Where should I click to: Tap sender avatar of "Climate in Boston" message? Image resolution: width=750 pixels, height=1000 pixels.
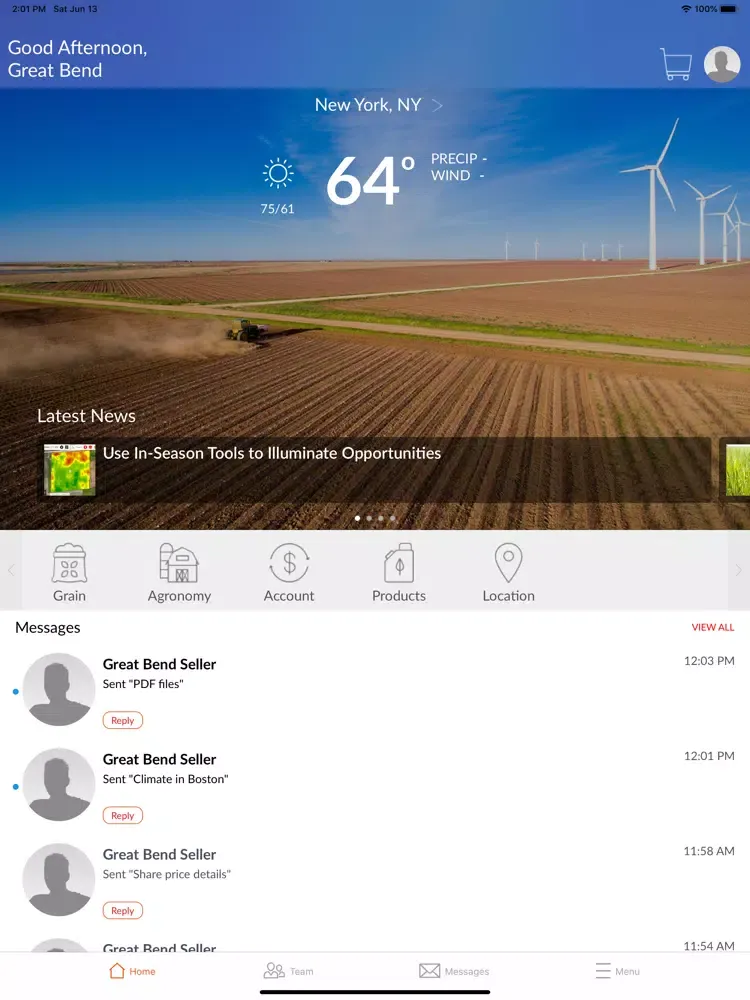point(59,784)
